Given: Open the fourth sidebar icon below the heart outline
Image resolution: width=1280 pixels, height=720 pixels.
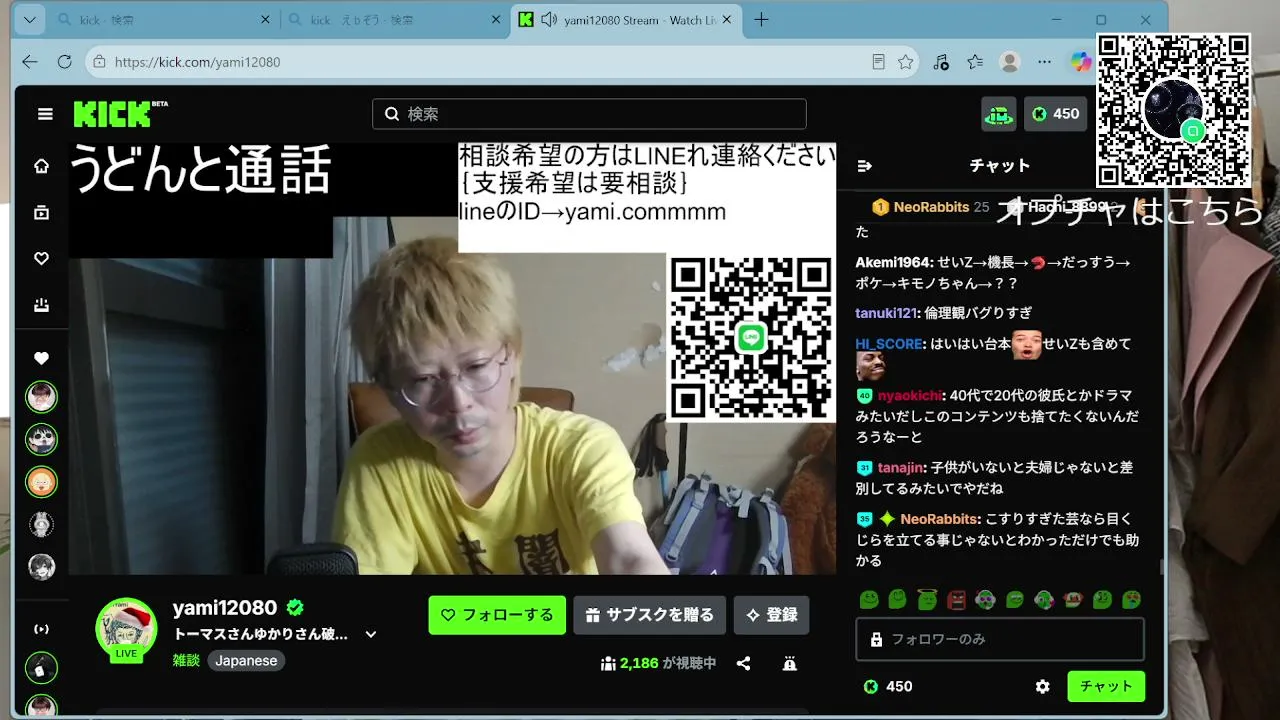Looking at the screenshot, I should [41, 305].
